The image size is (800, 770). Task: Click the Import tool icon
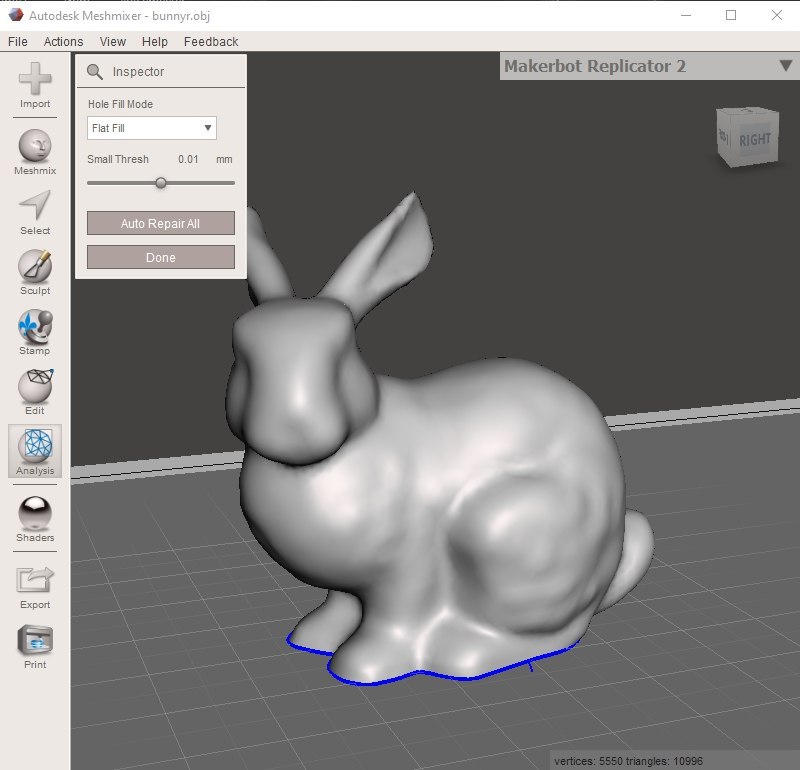click(x=35, y=80)
